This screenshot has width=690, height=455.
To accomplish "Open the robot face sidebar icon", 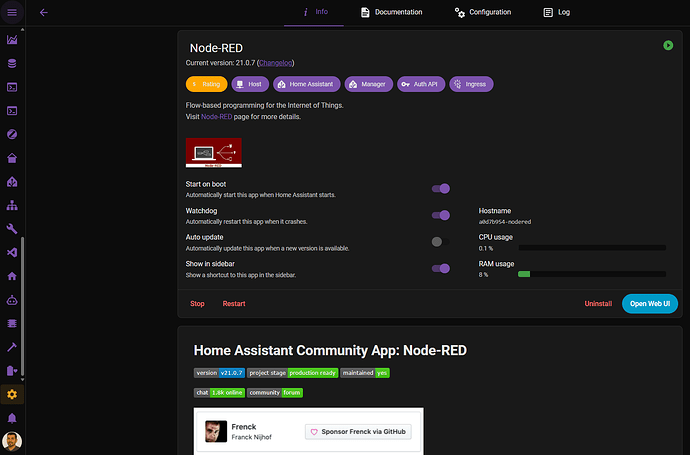I will 12,300.
